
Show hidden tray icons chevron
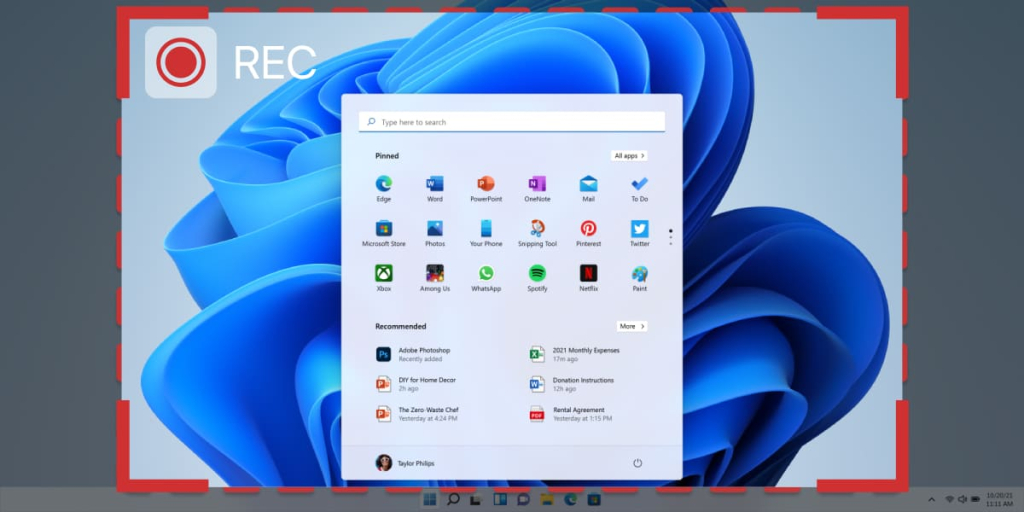point(931,499)
